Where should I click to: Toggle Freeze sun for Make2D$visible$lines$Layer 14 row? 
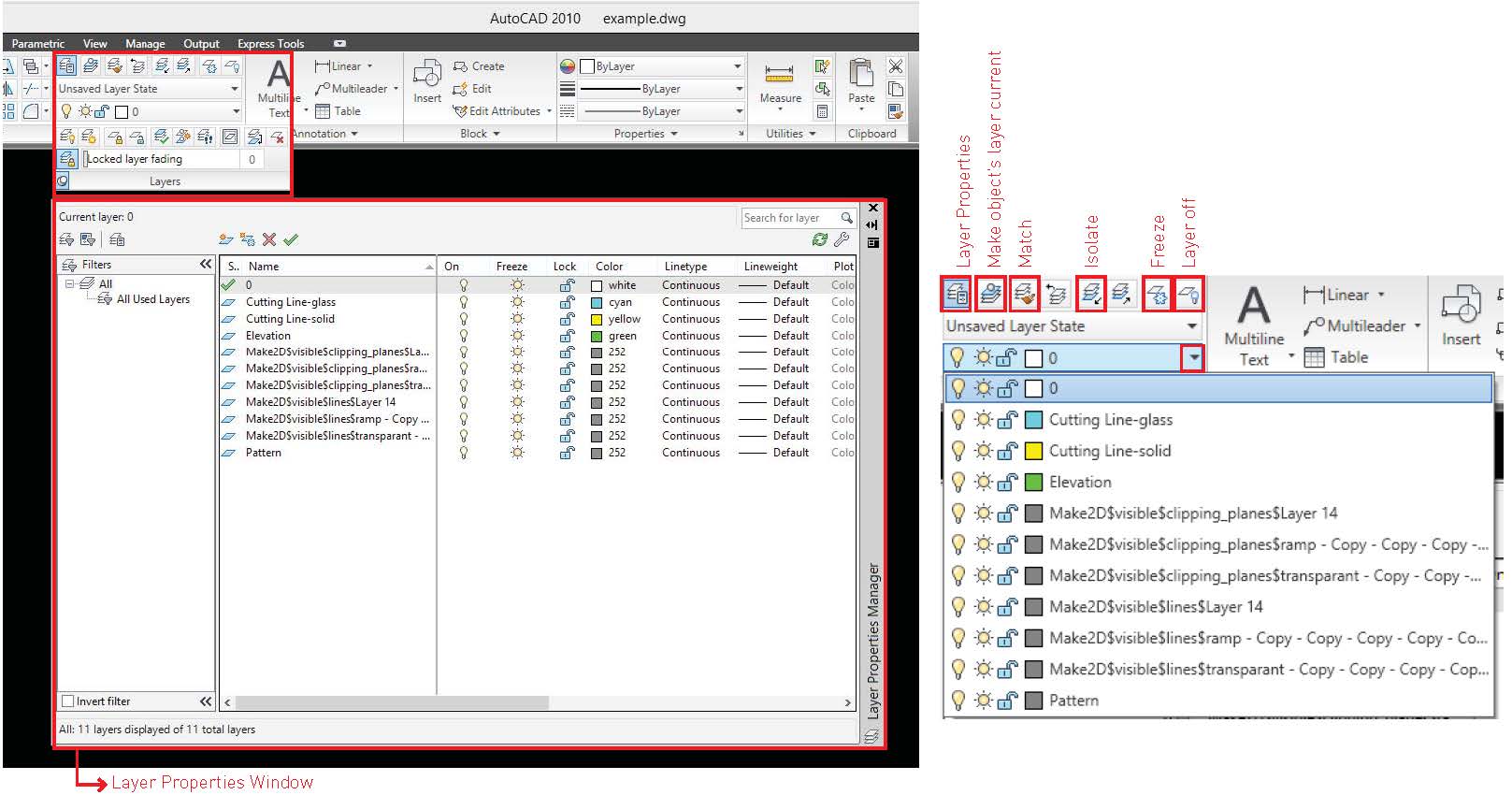coord(517,402)
